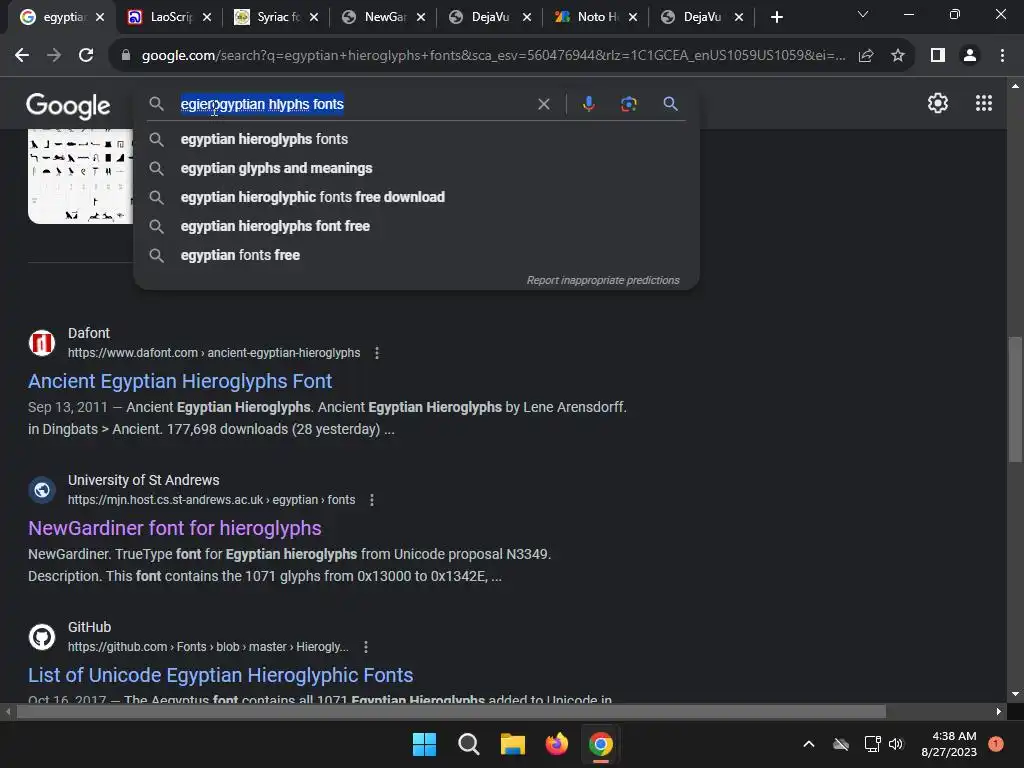This screenshot has height=768, width=1024.
Task: Click the Google logo
Action: point(68,106)
